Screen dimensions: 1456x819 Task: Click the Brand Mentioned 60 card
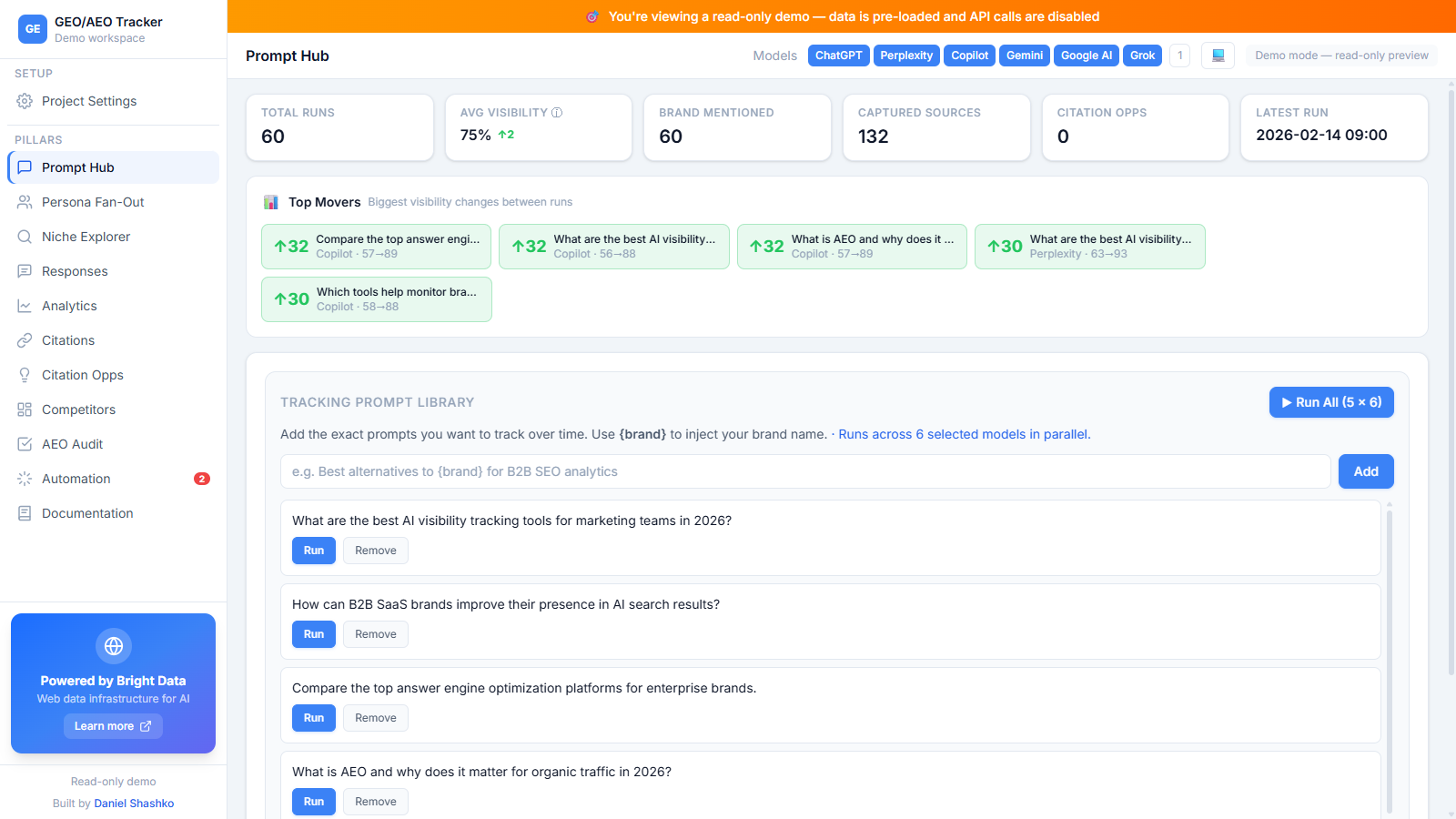point(738,127)
